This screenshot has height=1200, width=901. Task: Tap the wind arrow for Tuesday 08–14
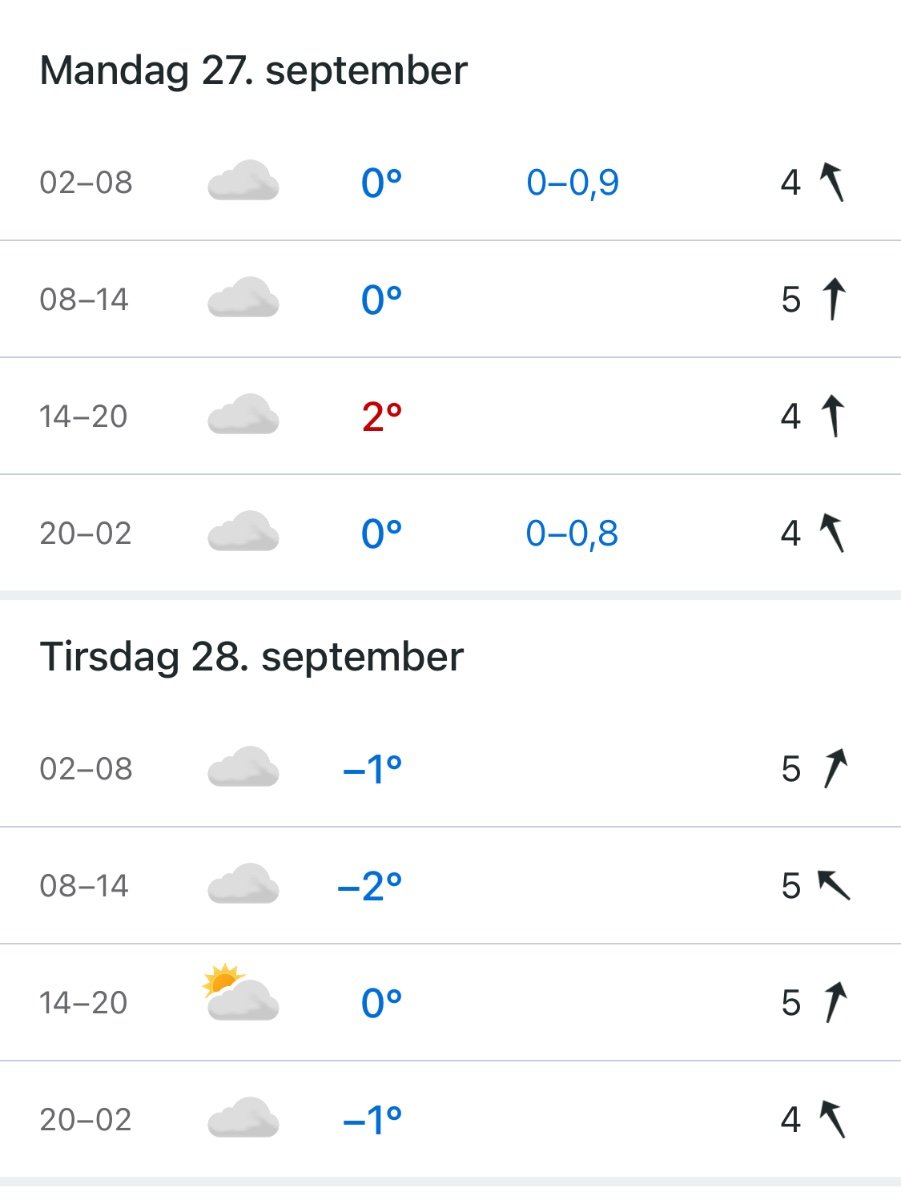point(833,885)
